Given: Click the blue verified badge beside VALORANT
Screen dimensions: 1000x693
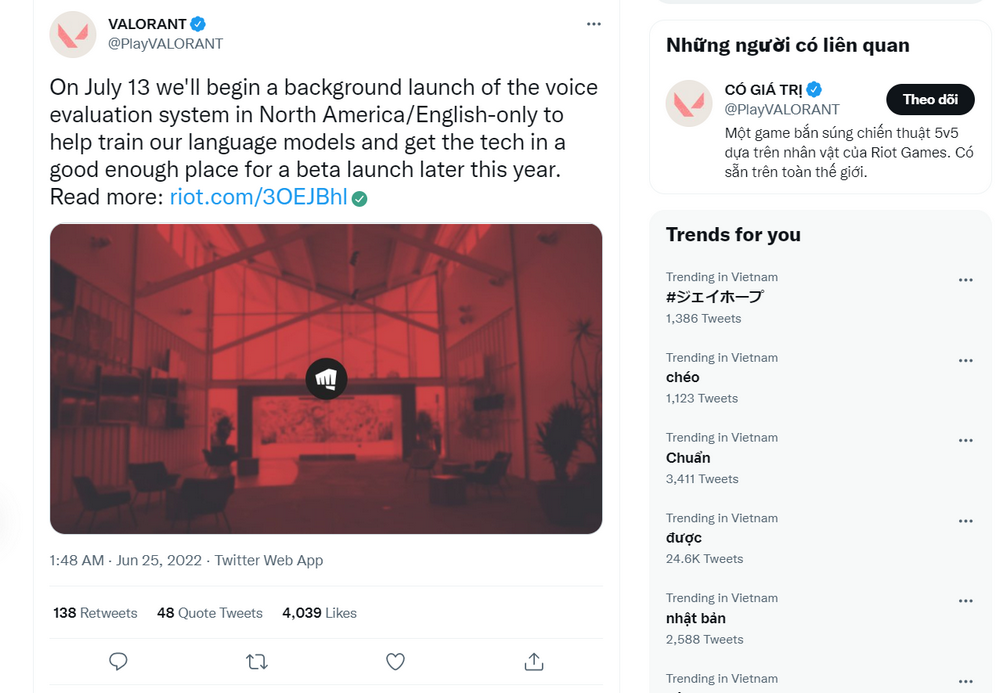Looking at the screenshot, I should (x=199, y=24).
